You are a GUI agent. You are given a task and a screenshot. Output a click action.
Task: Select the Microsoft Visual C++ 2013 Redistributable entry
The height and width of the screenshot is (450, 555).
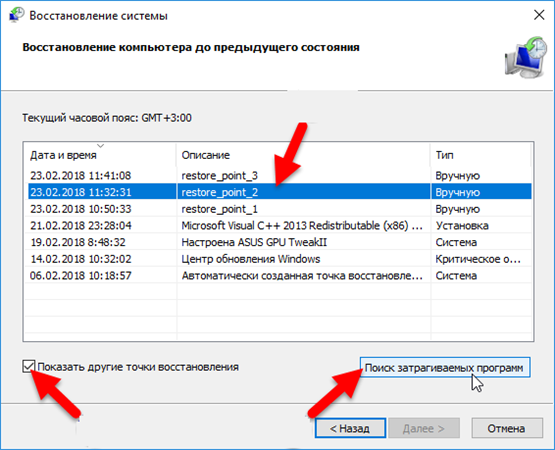280,226
